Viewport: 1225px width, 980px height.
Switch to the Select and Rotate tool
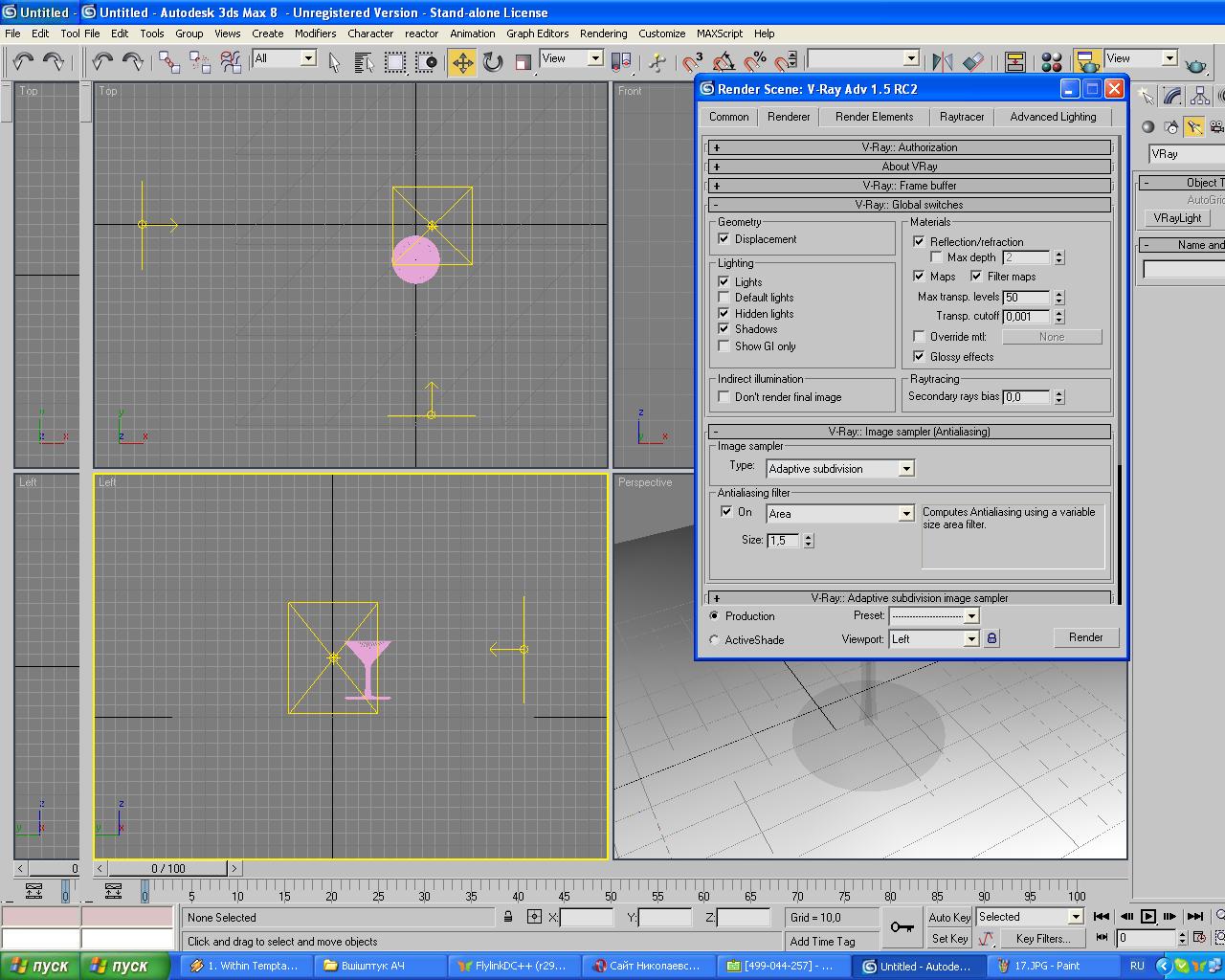coord(493,62)
